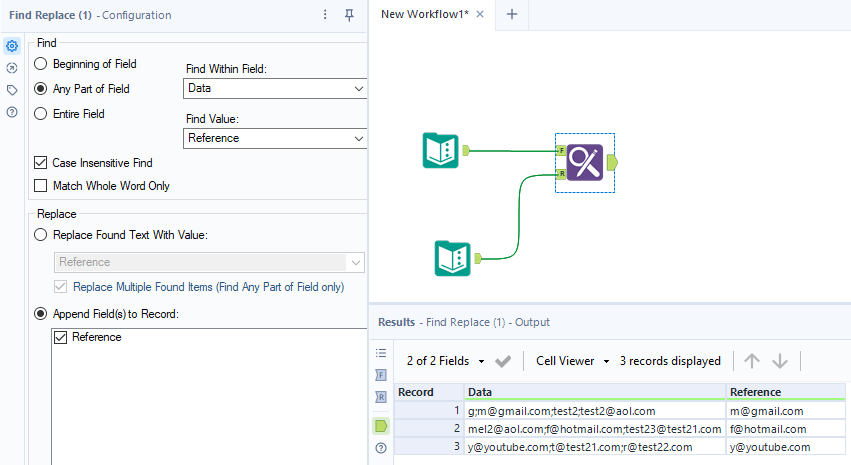Select record row 3

(x=429, y=447)
